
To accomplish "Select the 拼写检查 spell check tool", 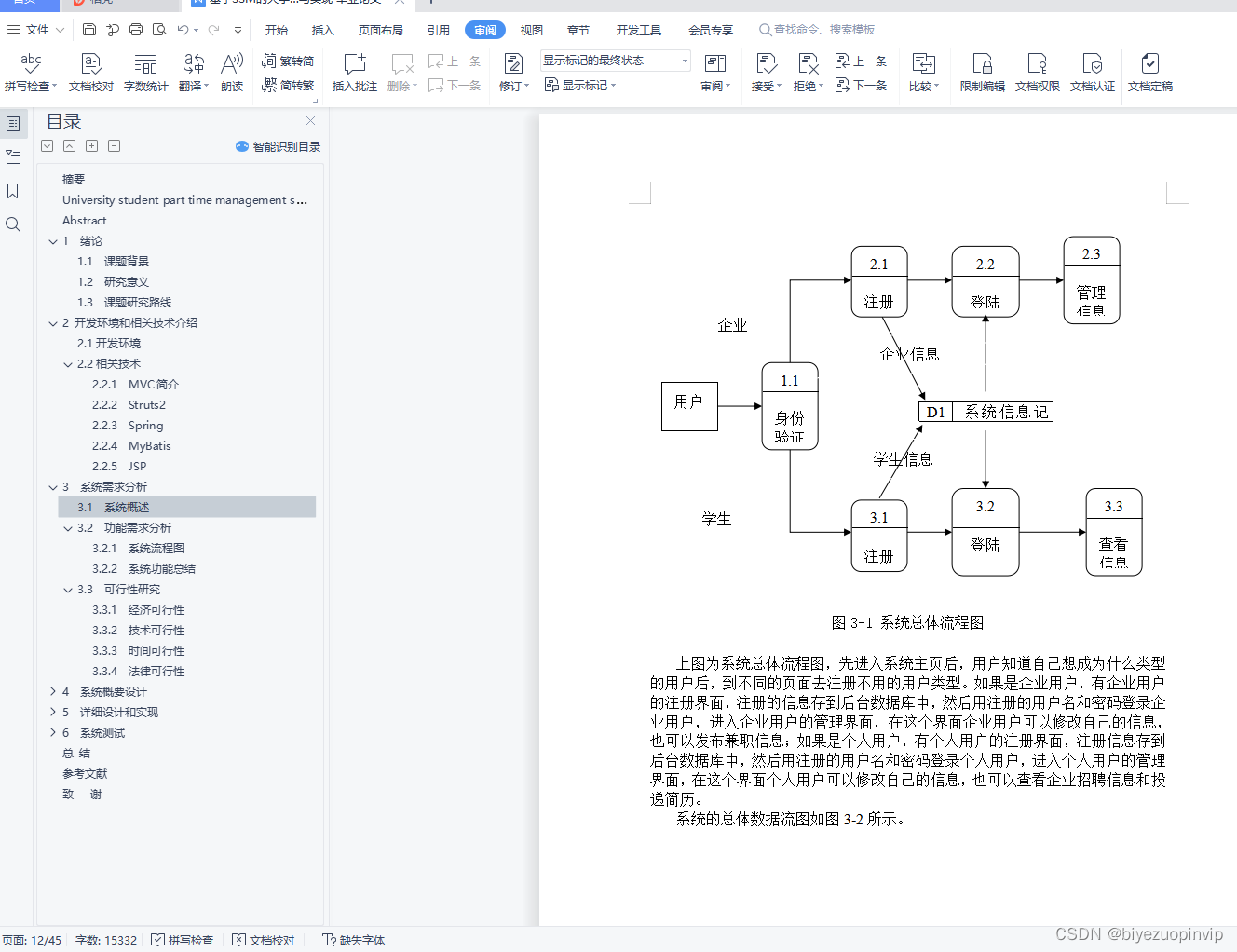I will coord(30,72).
